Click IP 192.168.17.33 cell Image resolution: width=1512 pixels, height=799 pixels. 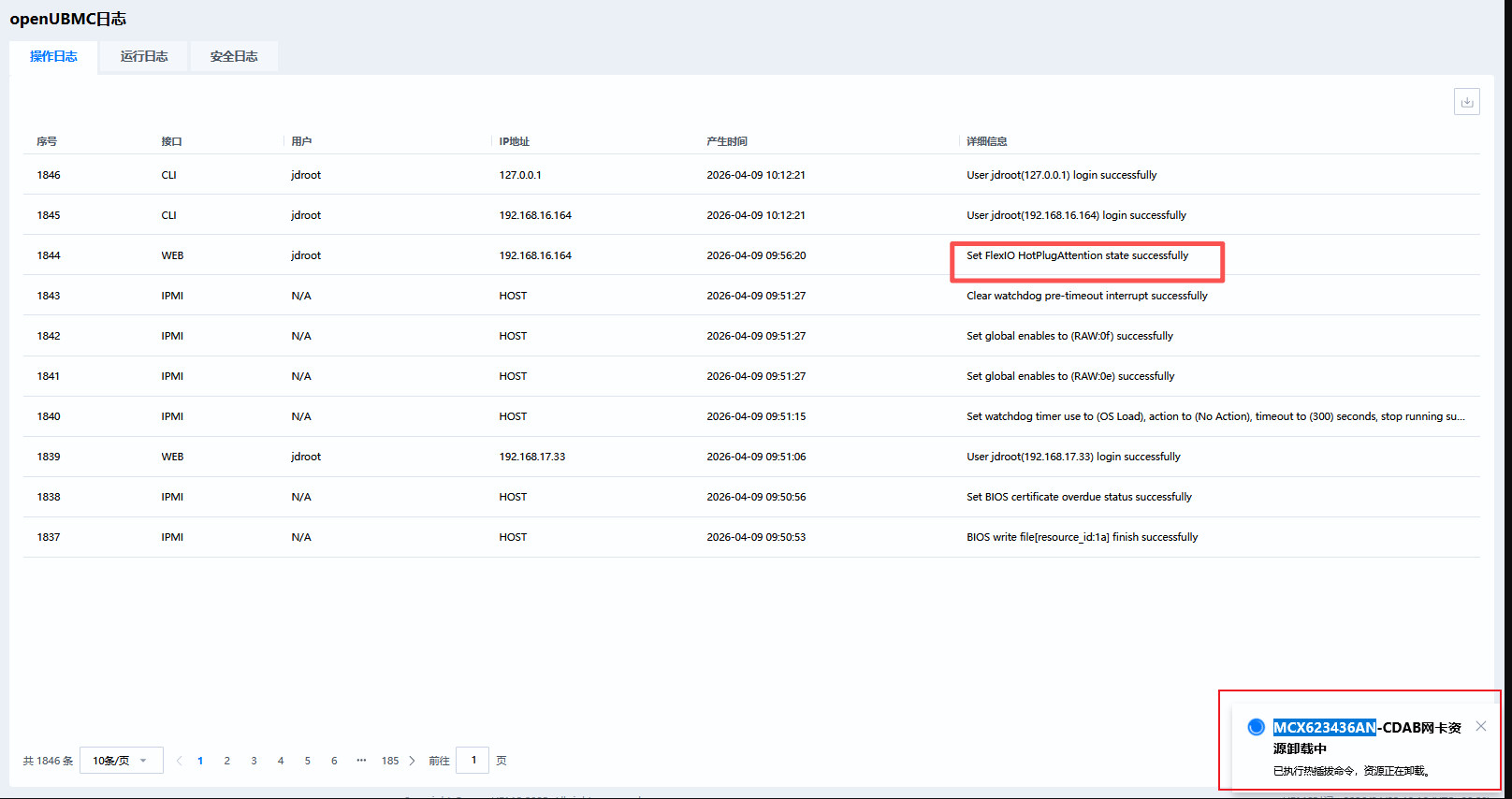coord(531,457)
